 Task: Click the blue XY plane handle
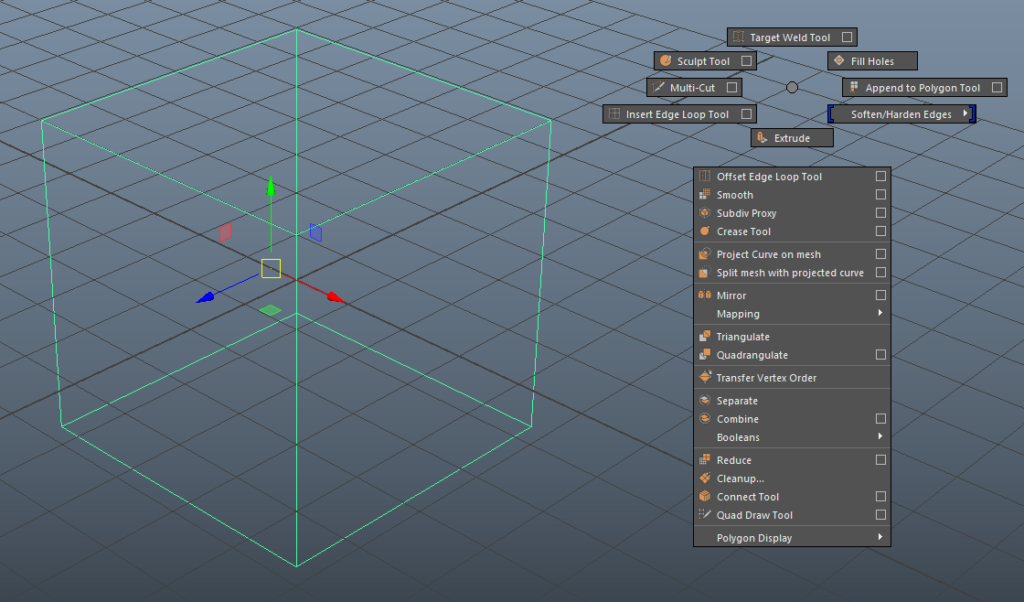click(315, 232)
